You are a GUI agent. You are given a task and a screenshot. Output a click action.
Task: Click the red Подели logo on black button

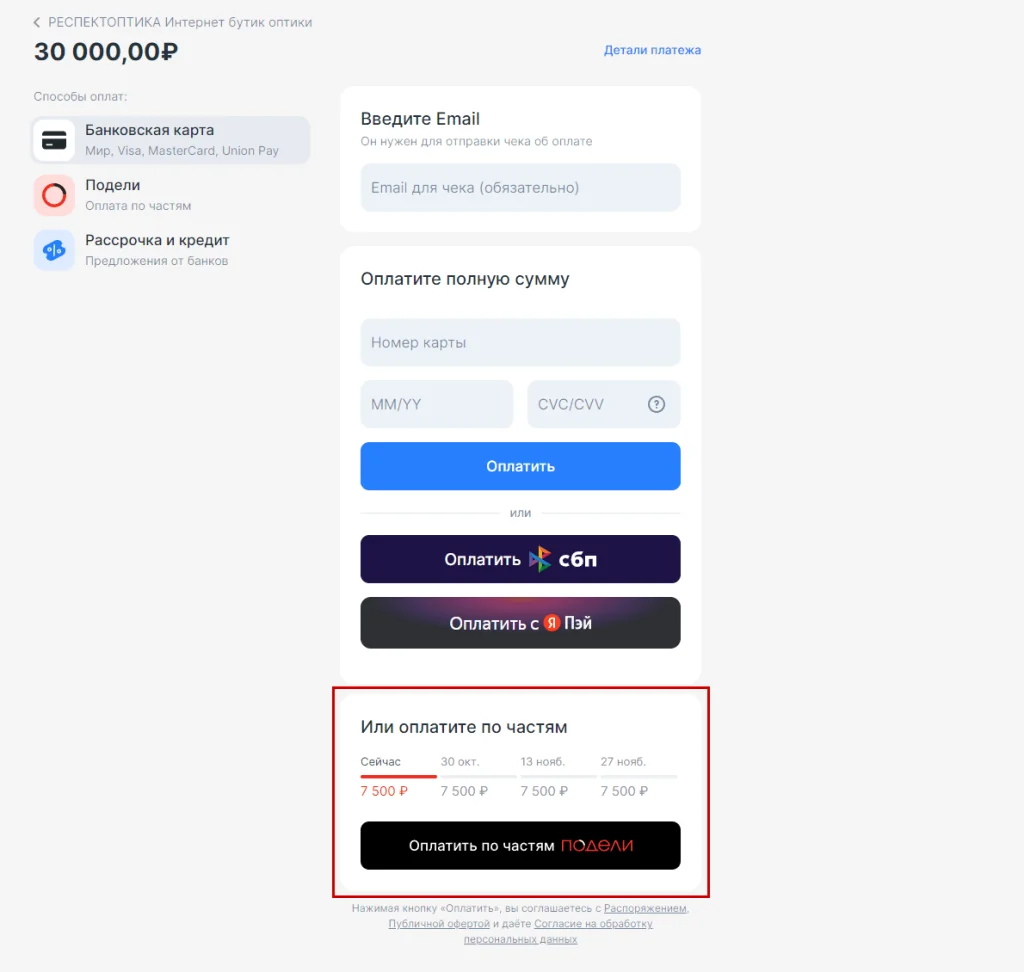click(x=597, y=845)
